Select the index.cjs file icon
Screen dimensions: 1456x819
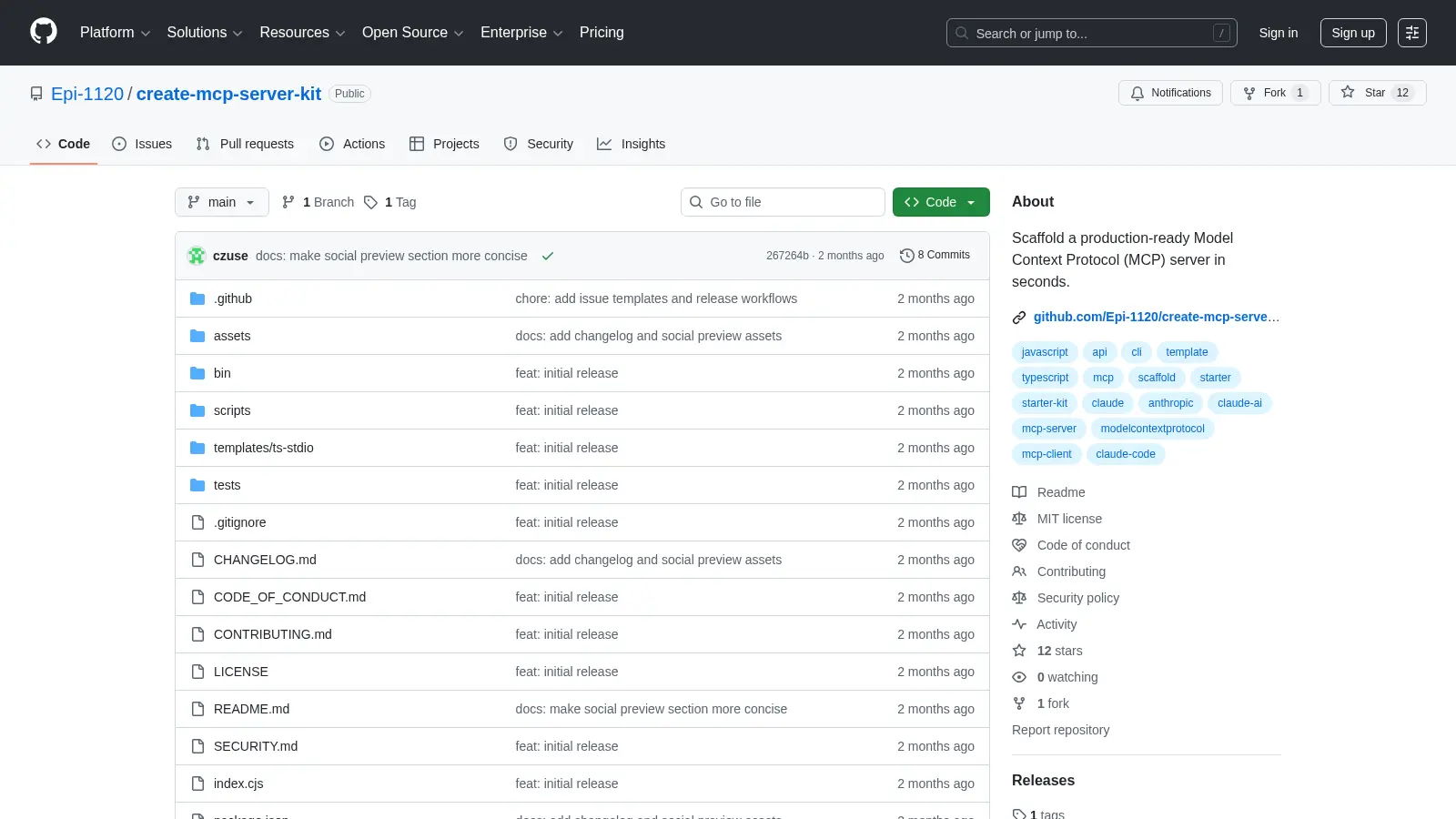tap(197, 784)
